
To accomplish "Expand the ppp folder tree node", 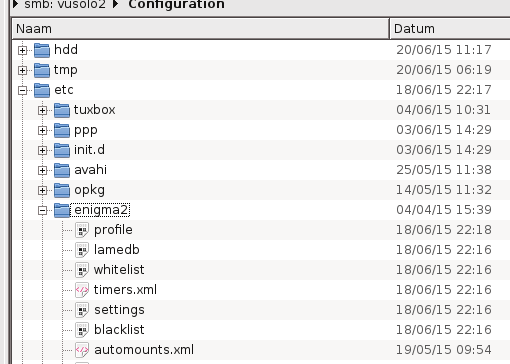I will click(42, 130).
